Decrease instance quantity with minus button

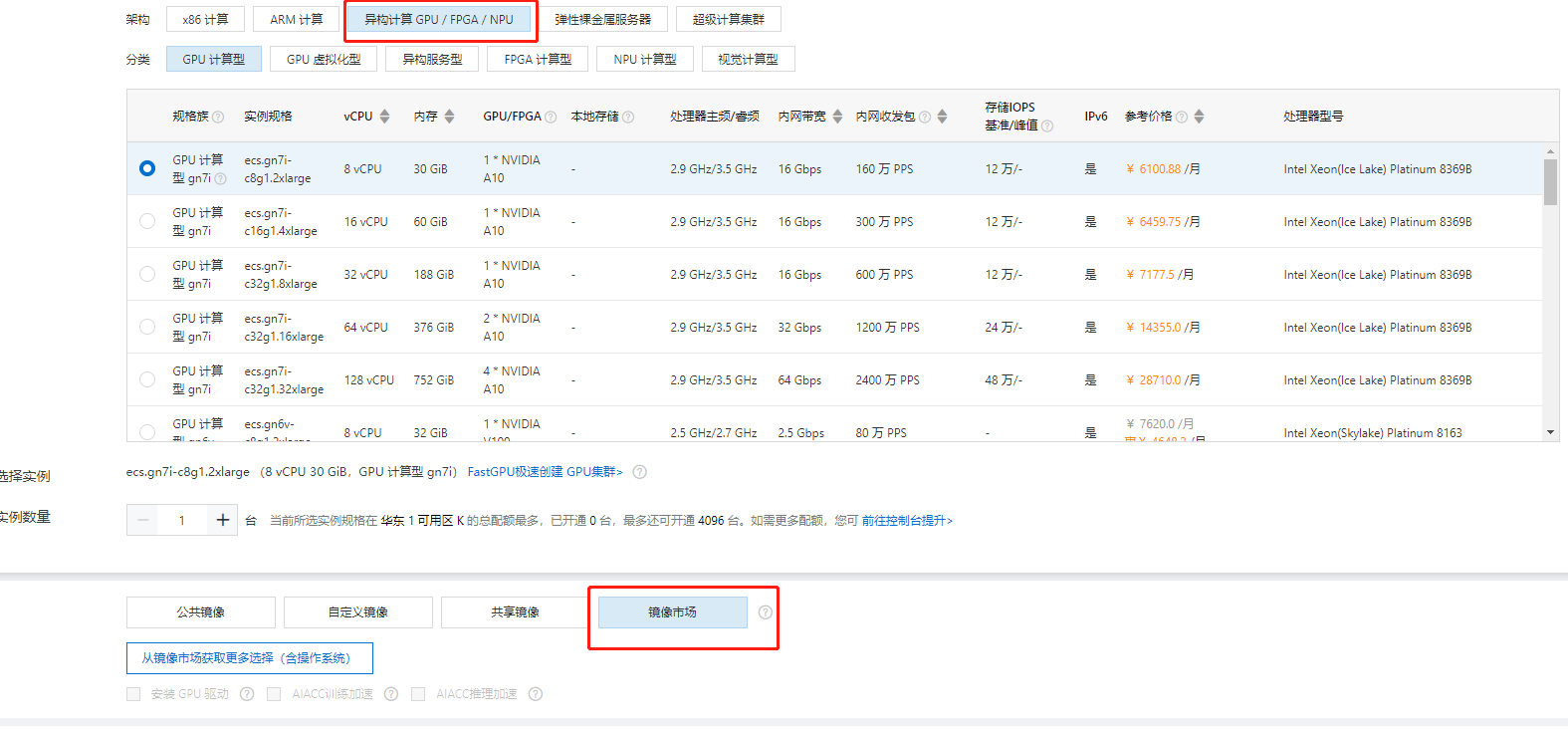(x=143, y=520)
